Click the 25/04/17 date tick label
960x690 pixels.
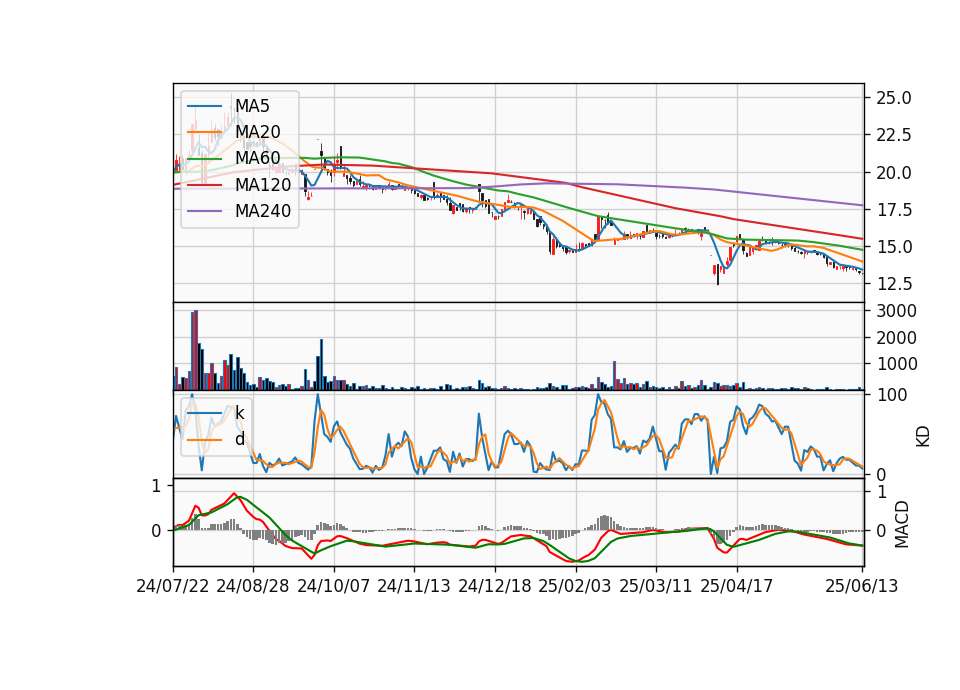tap(737, 586)
